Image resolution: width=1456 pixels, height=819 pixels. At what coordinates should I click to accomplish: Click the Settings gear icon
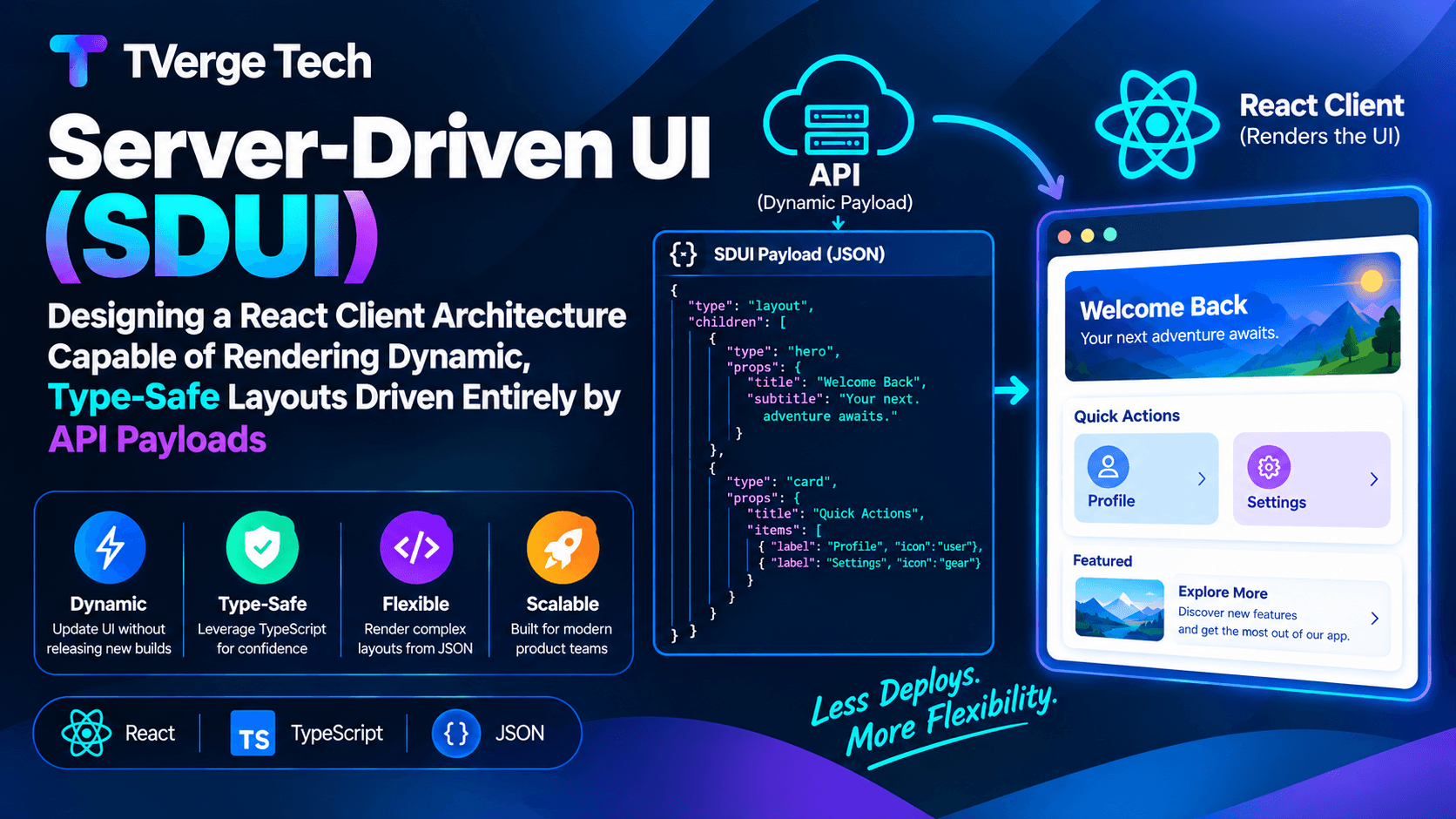(1269, 467)
